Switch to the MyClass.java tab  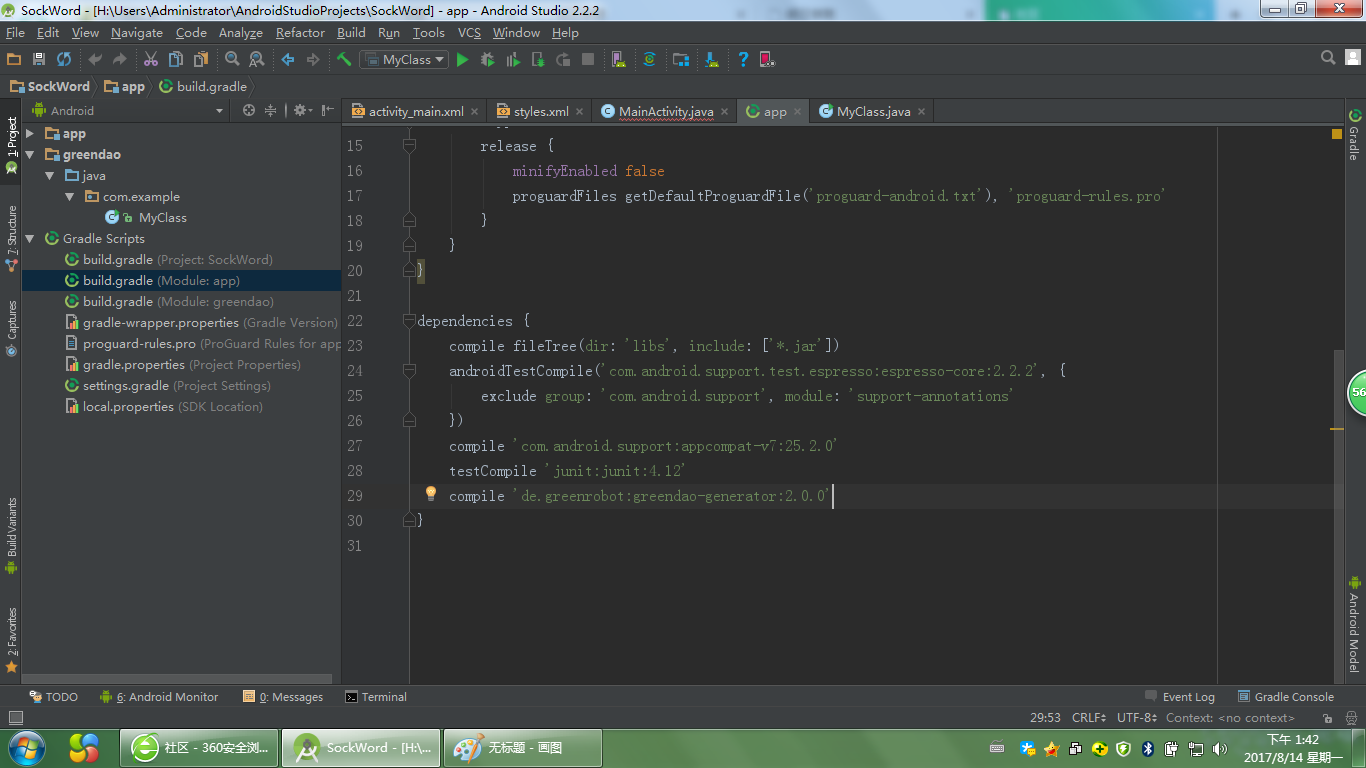pos(873,111)
